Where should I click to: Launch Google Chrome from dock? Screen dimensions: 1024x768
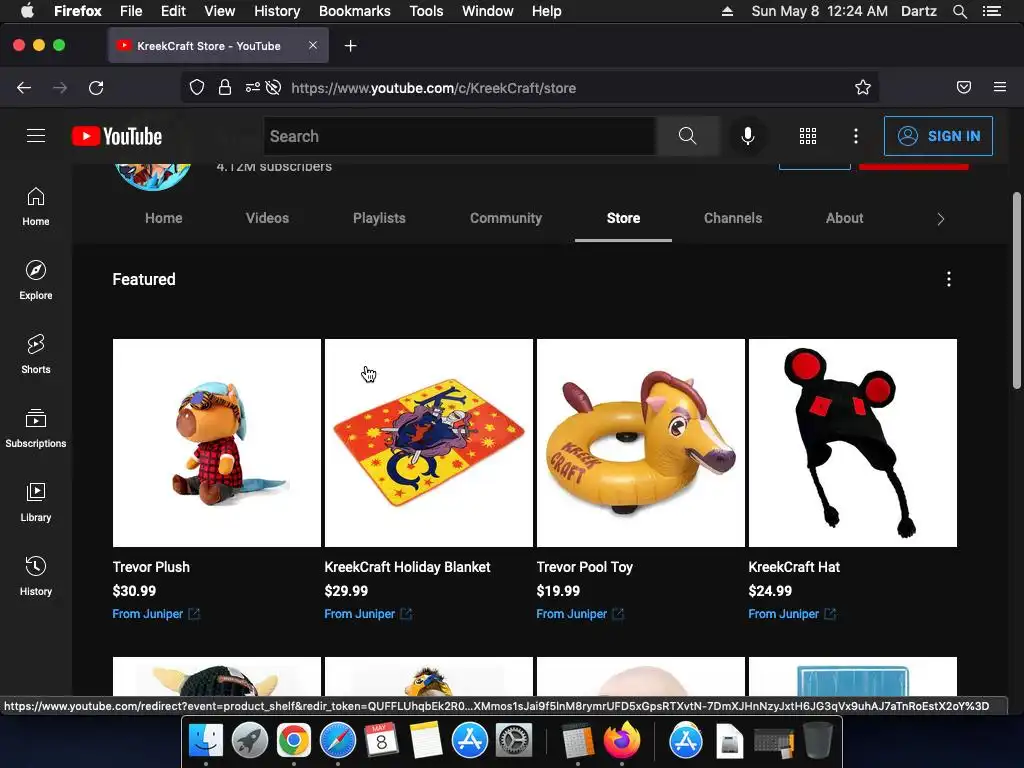[293, 741]
